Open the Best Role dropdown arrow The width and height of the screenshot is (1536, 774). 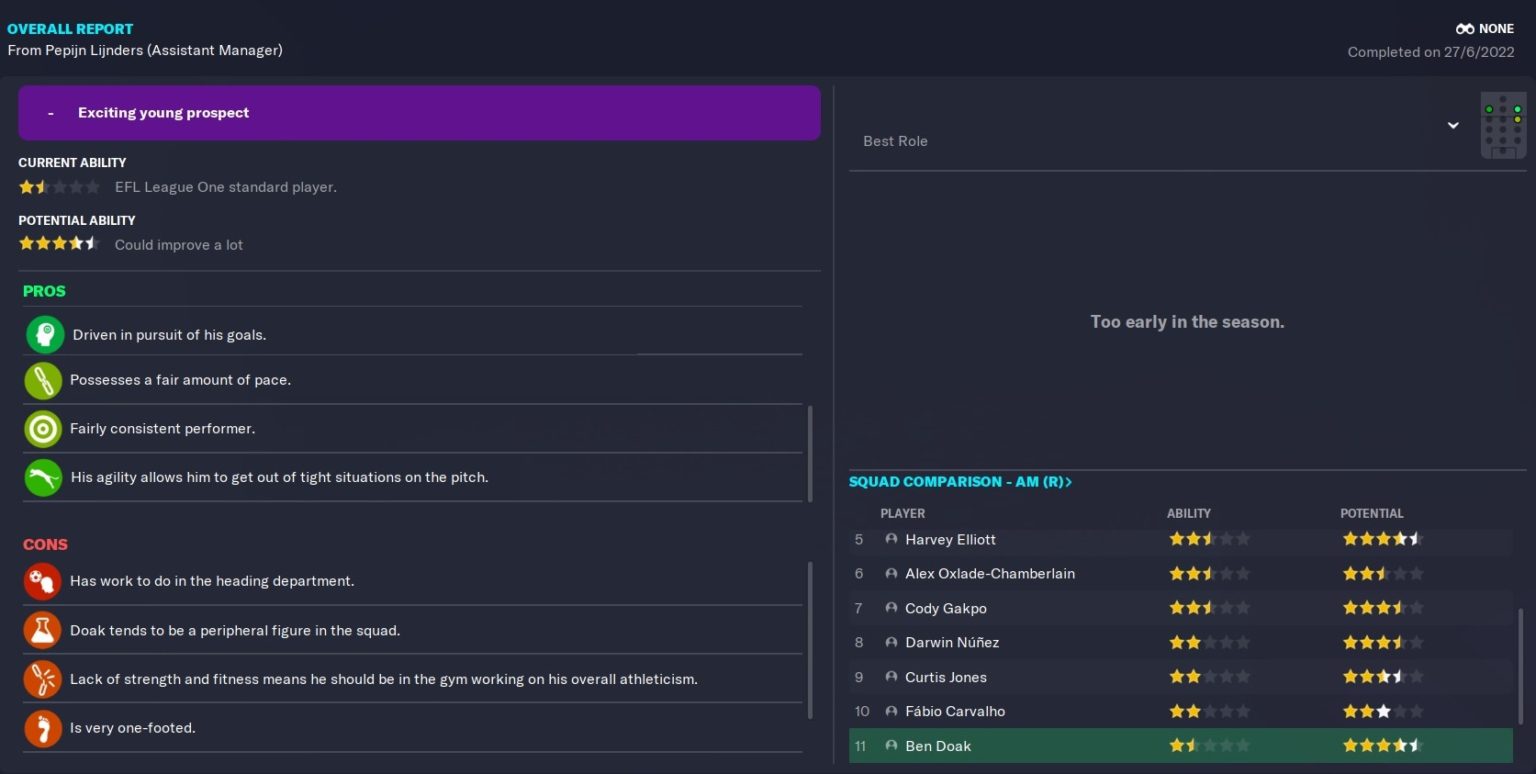[x=1453, y=126]
